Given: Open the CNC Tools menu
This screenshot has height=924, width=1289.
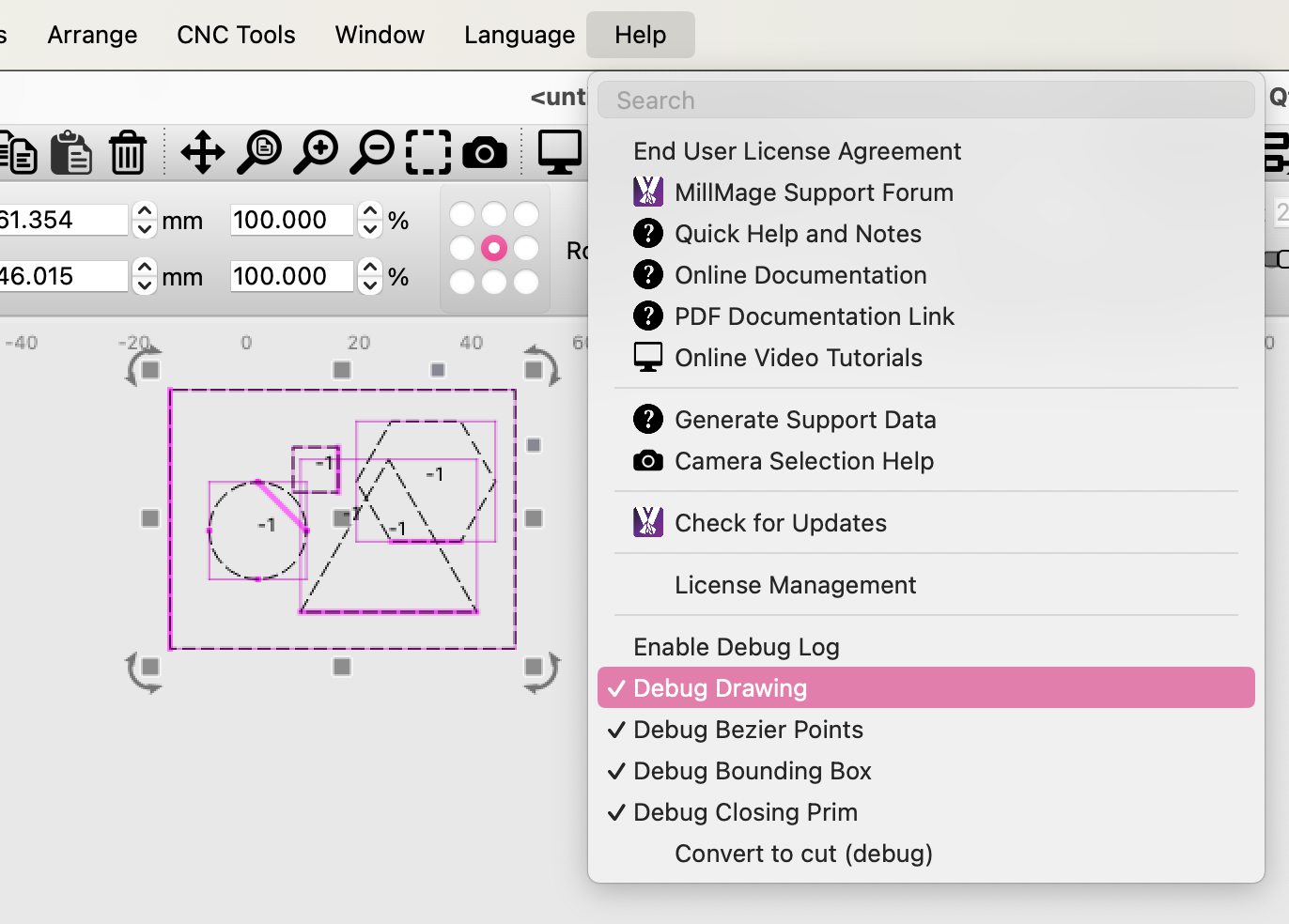Looking at the screenshot, I should point(236,35).
